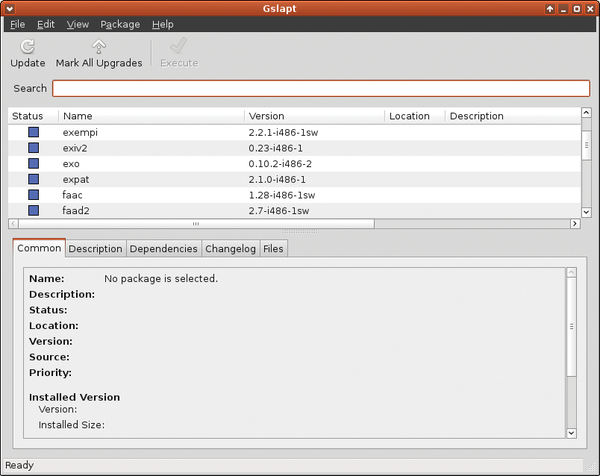Click the 'Source:' label

49,357
